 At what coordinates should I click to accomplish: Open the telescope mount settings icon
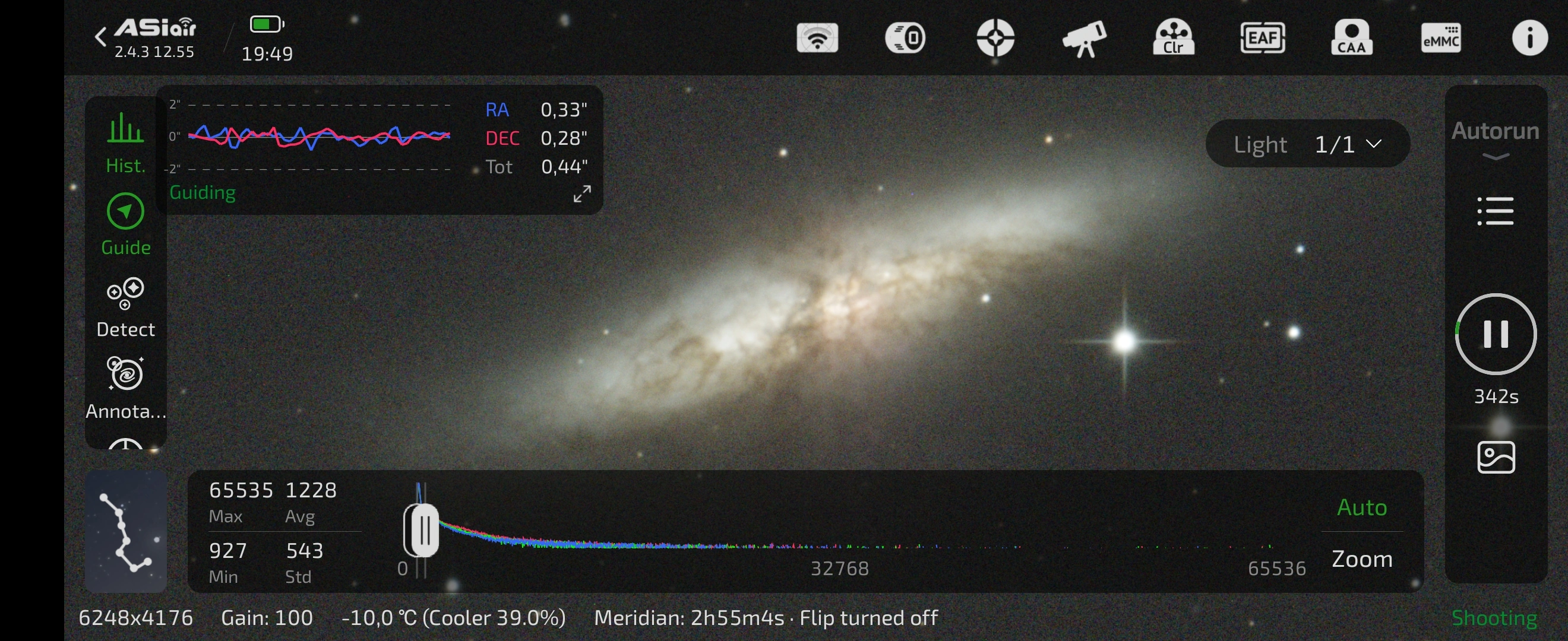click(1084, 38)
